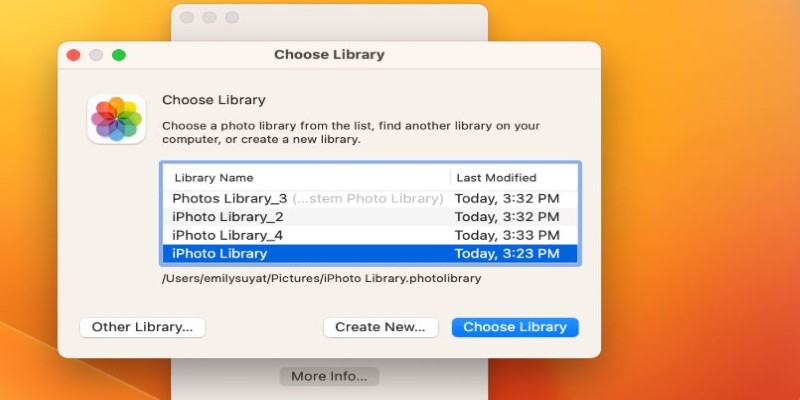800x400 pixels.
Task: Zoom the dialog with the green button
Action: pyautogui.click(x=119, y=55)
